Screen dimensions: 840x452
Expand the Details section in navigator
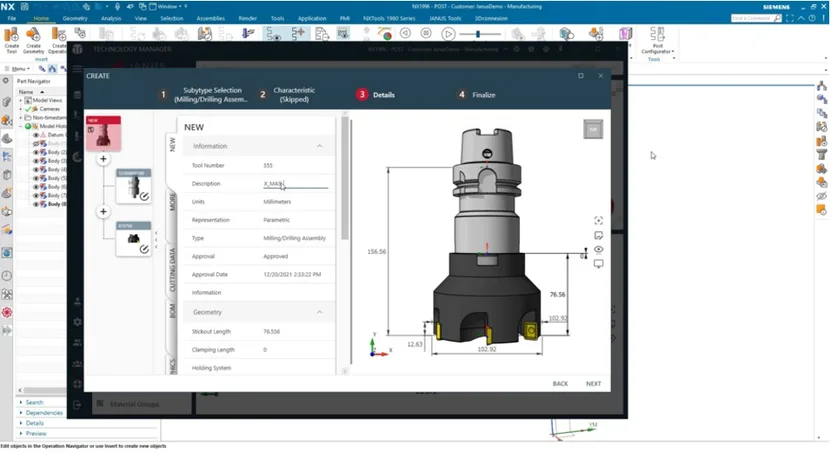[34, 423]
